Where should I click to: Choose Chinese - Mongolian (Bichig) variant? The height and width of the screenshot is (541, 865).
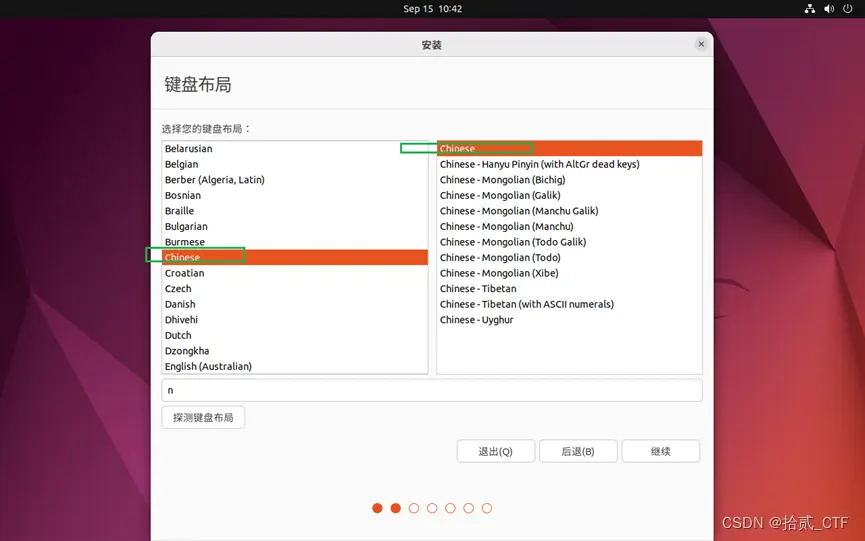click(569, 180)
